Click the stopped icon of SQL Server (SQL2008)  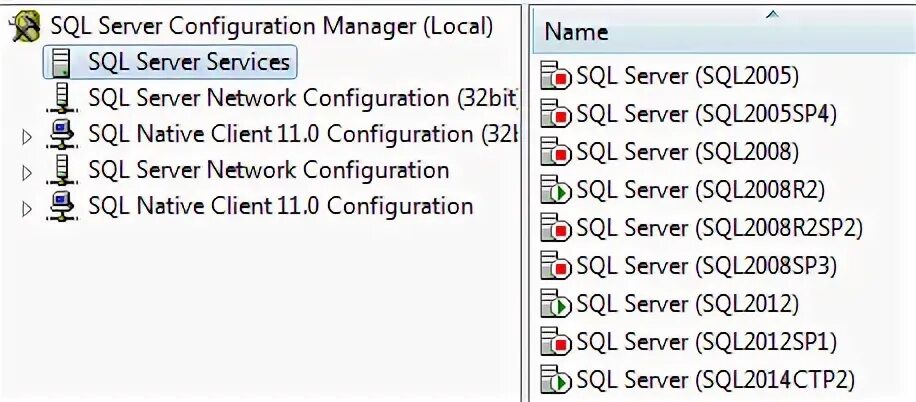555,152
